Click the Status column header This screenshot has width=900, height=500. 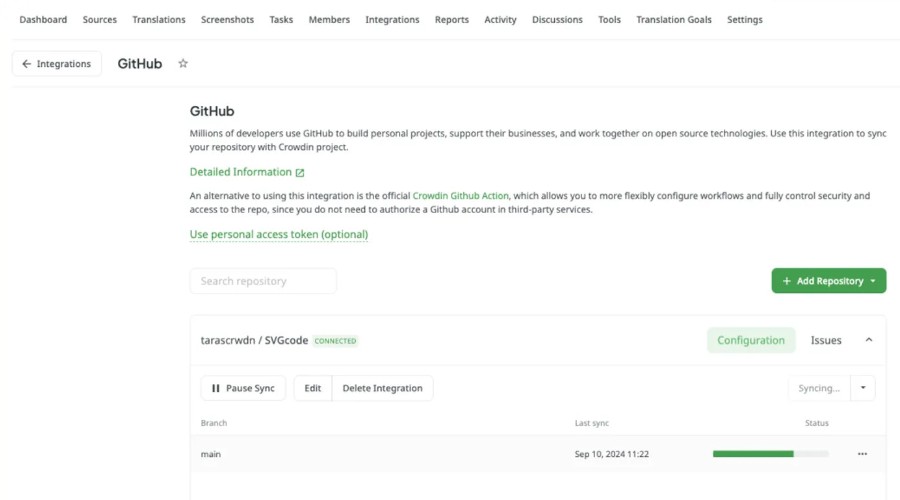(816, 423)
